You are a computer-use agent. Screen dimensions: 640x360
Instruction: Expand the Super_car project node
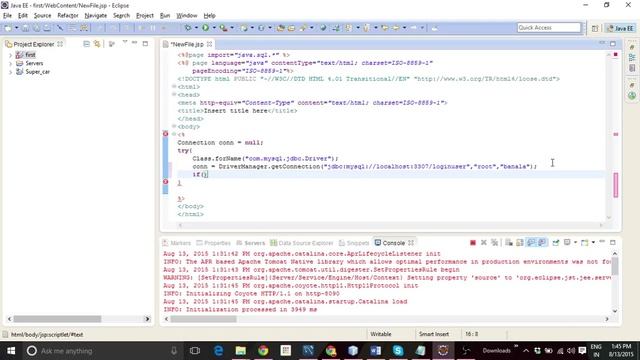[x=10, y=72]
